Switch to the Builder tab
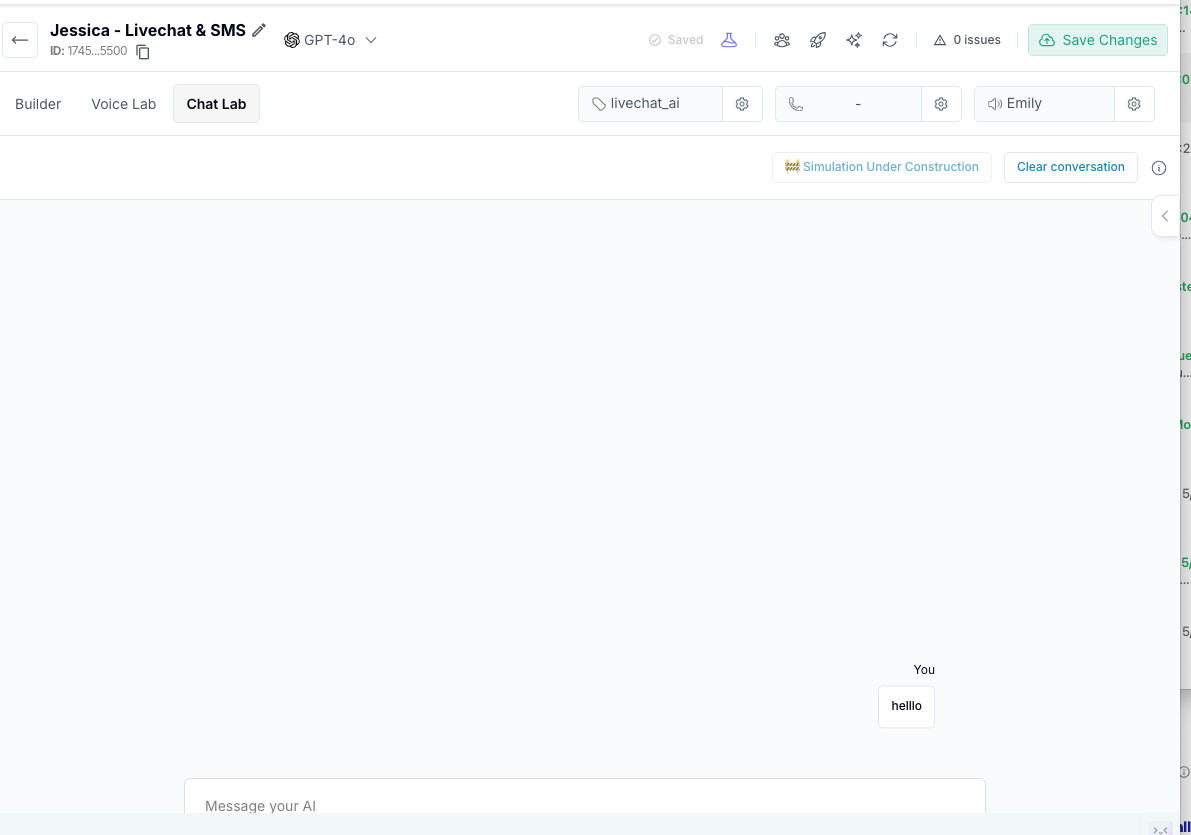1191x835 pixels. click(37, 103)
